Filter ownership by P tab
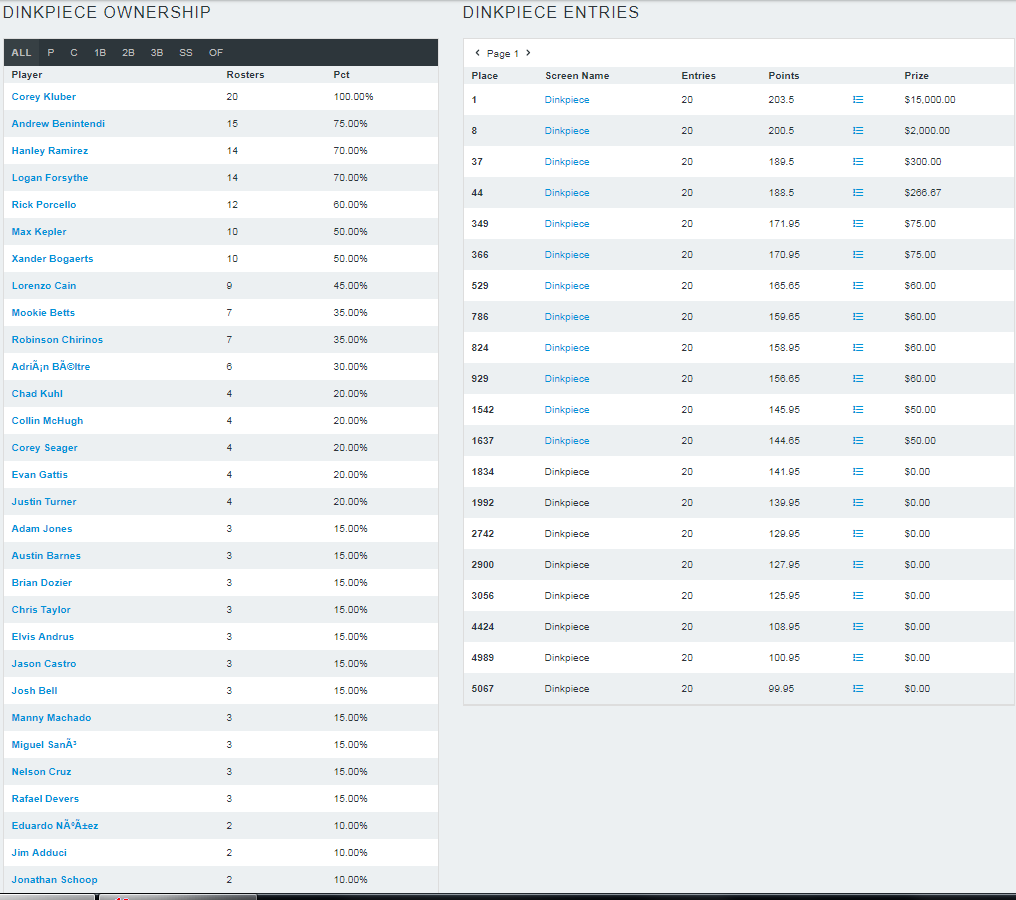This screenshot has height=900, width=1016. click(51, 52)
